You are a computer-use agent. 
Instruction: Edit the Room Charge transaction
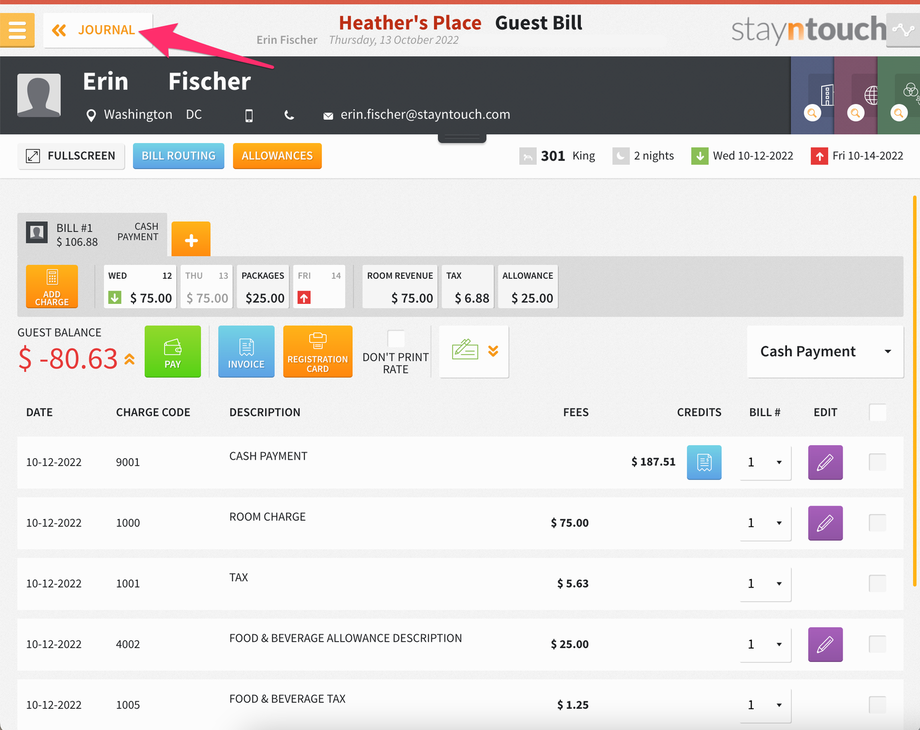pyautogui.click(x=826, y=523)
